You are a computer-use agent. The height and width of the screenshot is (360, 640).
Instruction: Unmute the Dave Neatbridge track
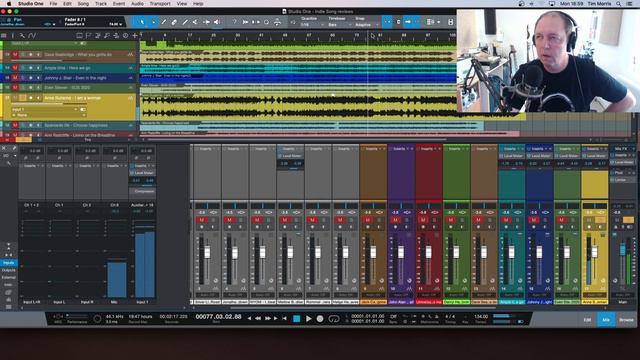[x=15, y=54]
